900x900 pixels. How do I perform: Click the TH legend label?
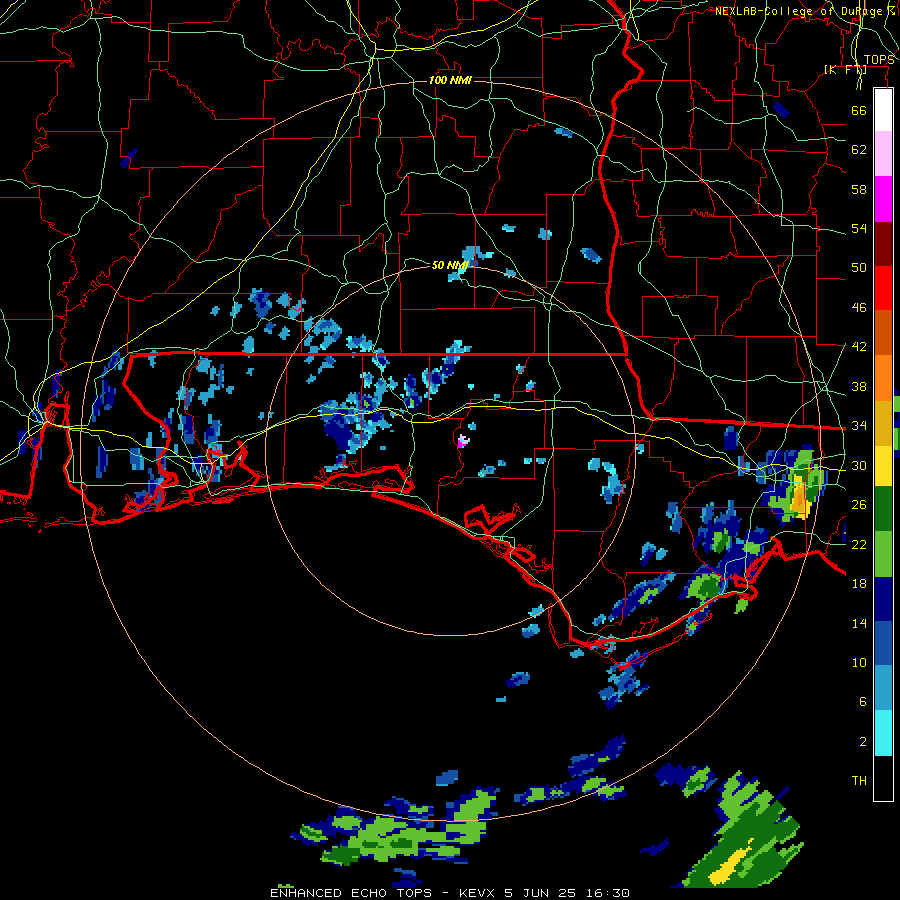click(859, 781)
